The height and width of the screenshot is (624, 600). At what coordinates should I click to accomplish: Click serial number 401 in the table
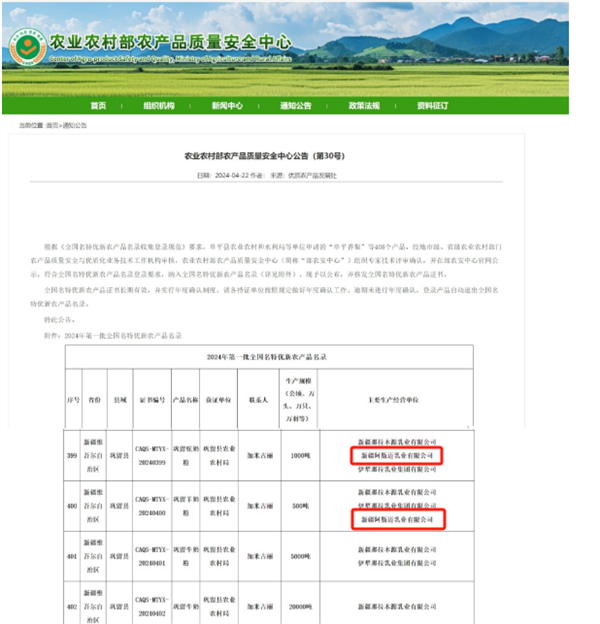(x=72, y=556)
